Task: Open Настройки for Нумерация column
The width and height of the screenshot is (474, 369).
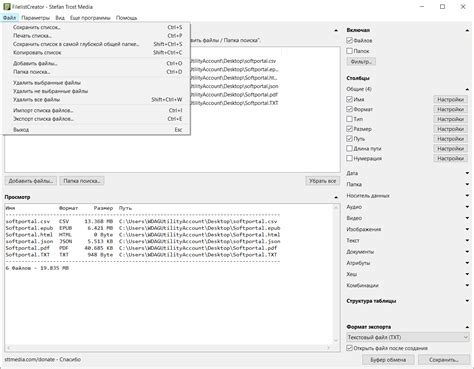Action: click(450, 158)
